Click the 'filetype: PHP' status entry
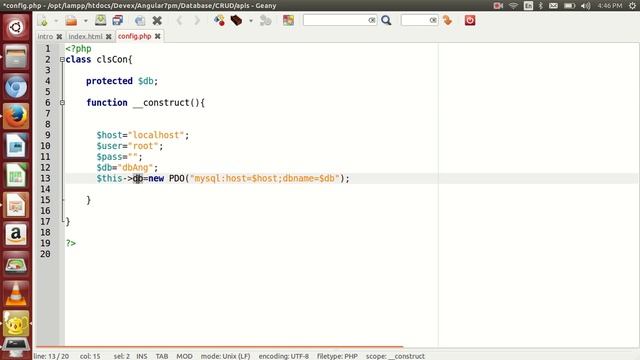 pyautogui.click(x=337, y=356)
